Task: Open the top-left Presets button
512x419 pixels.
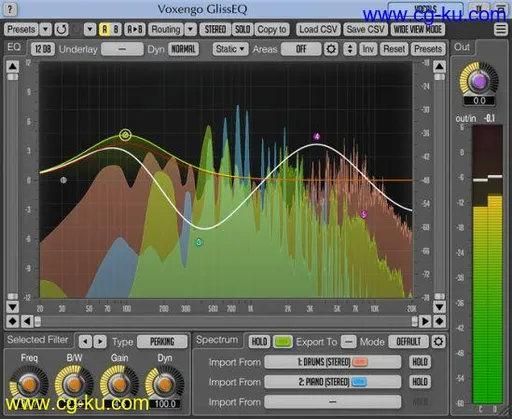Action: (x=21, y=30)
